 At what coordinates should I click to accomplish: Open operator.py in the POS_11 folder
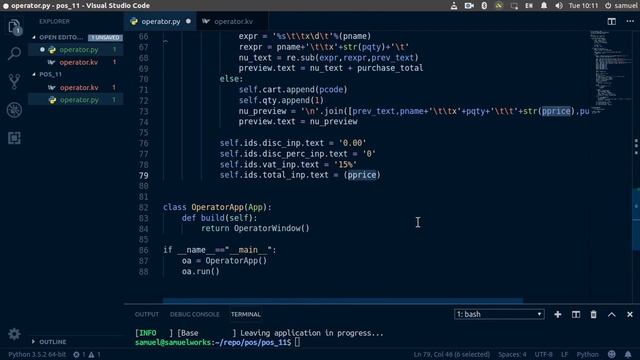pos(76,100)
